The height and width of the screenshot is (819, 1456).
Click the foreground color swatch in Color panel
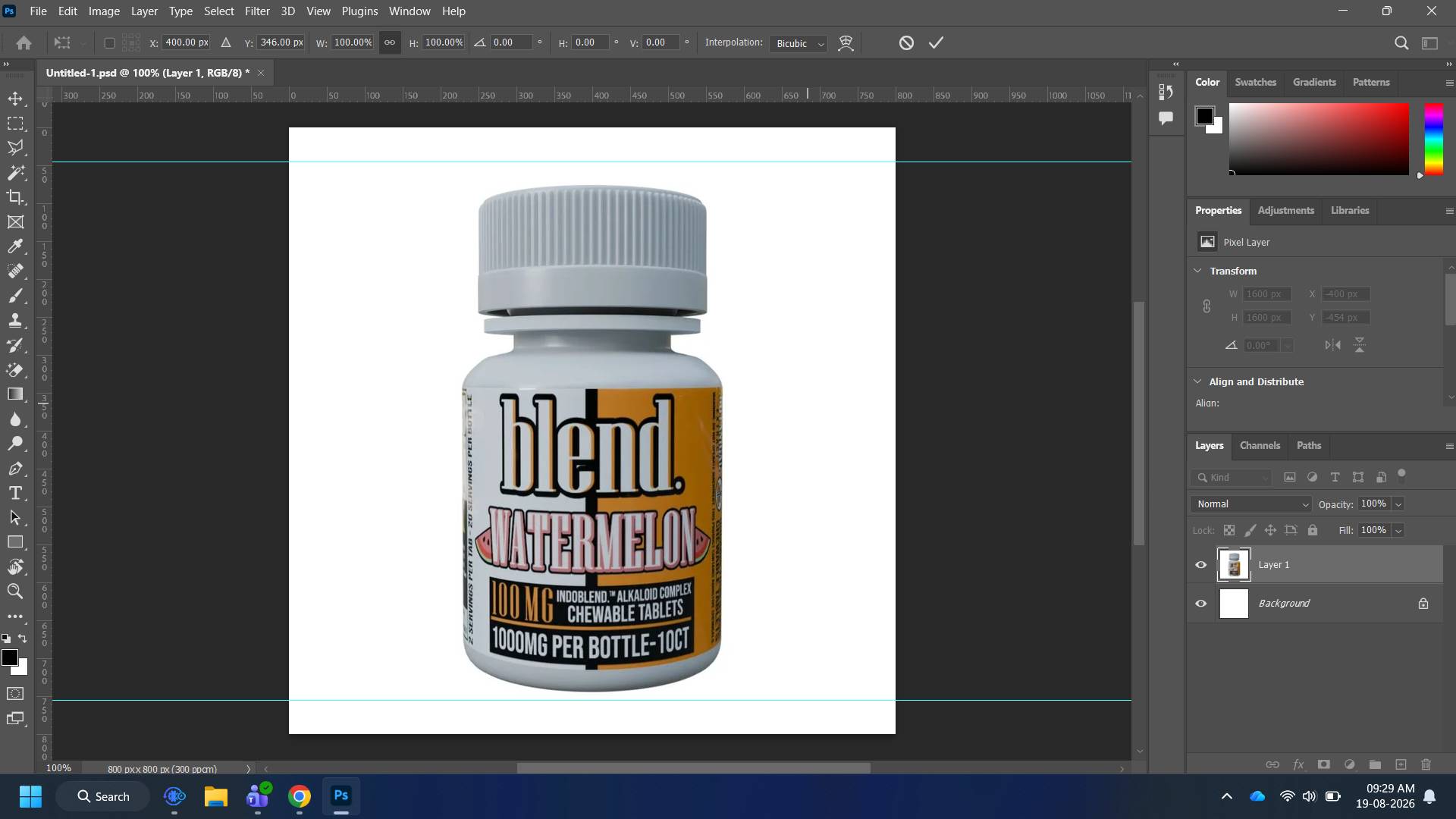tap(1204, 116)
